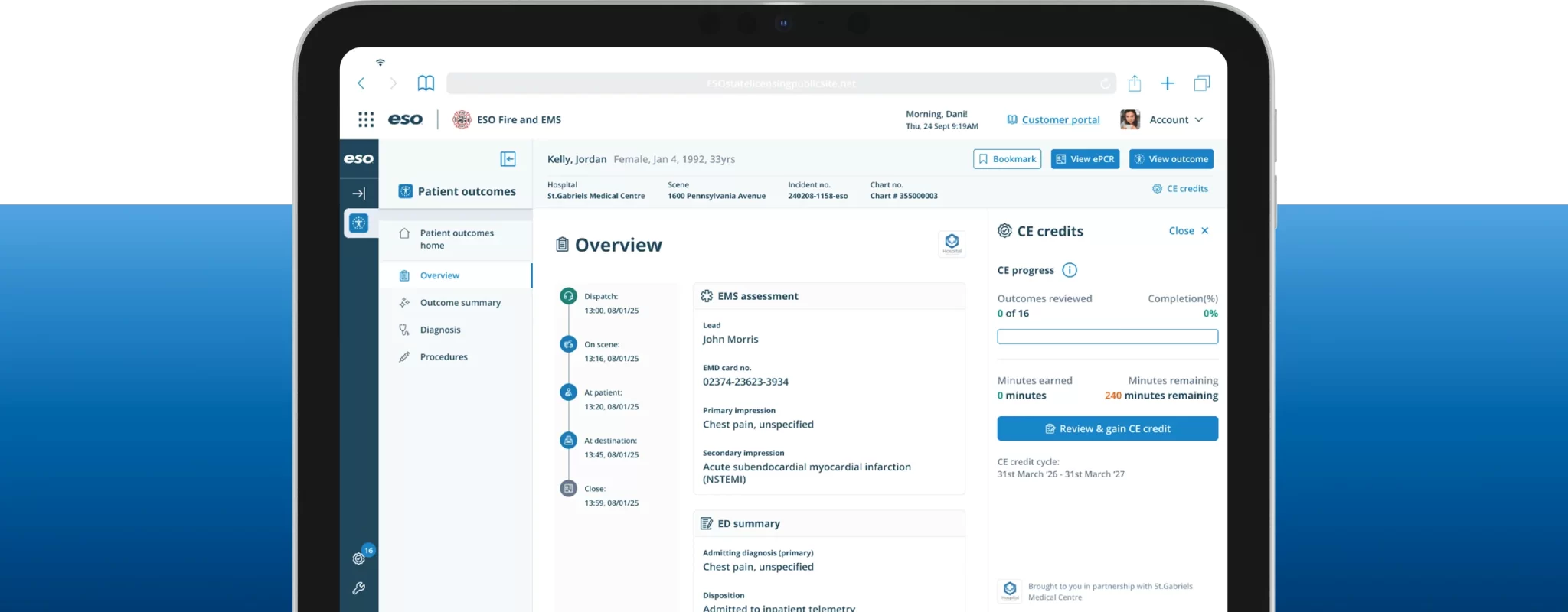Click 0 of 16 outcomes reviewed

[1013, 314]
